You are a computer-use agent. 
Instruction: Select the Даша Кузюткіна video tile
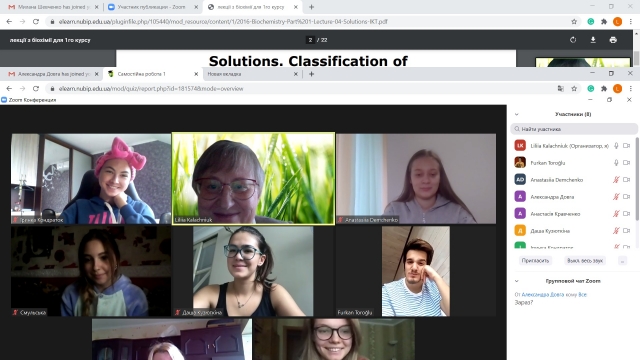click(x=253, y=271)
